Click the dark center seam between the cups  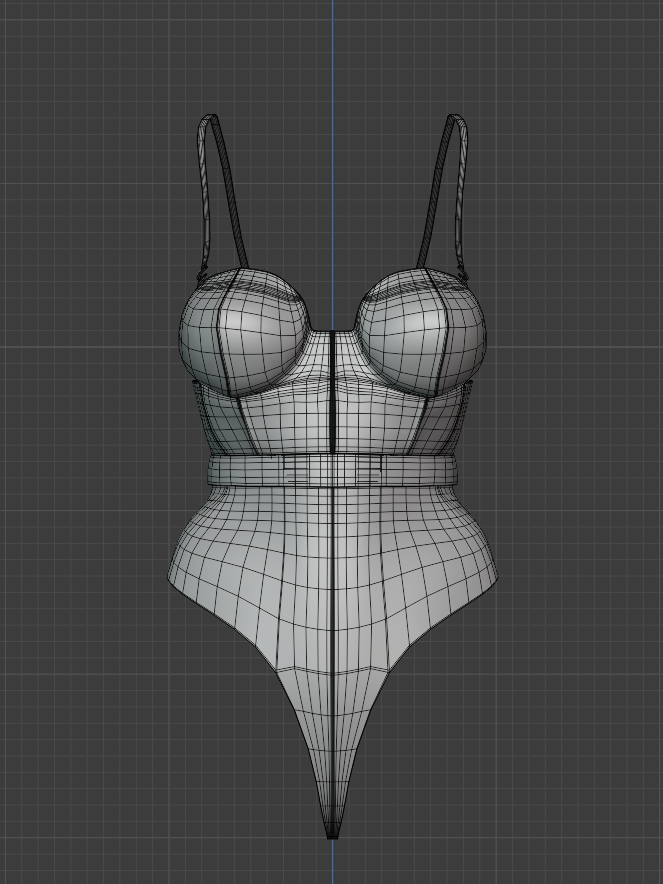[x=333, y=392]
